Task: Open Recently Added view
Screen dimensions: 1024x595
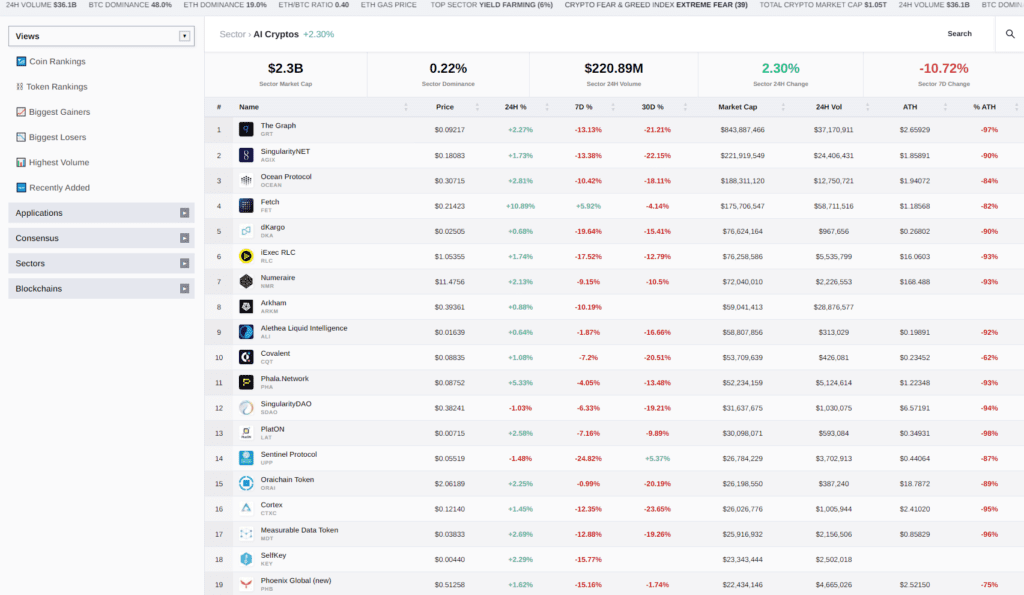Action: point(59,187)
